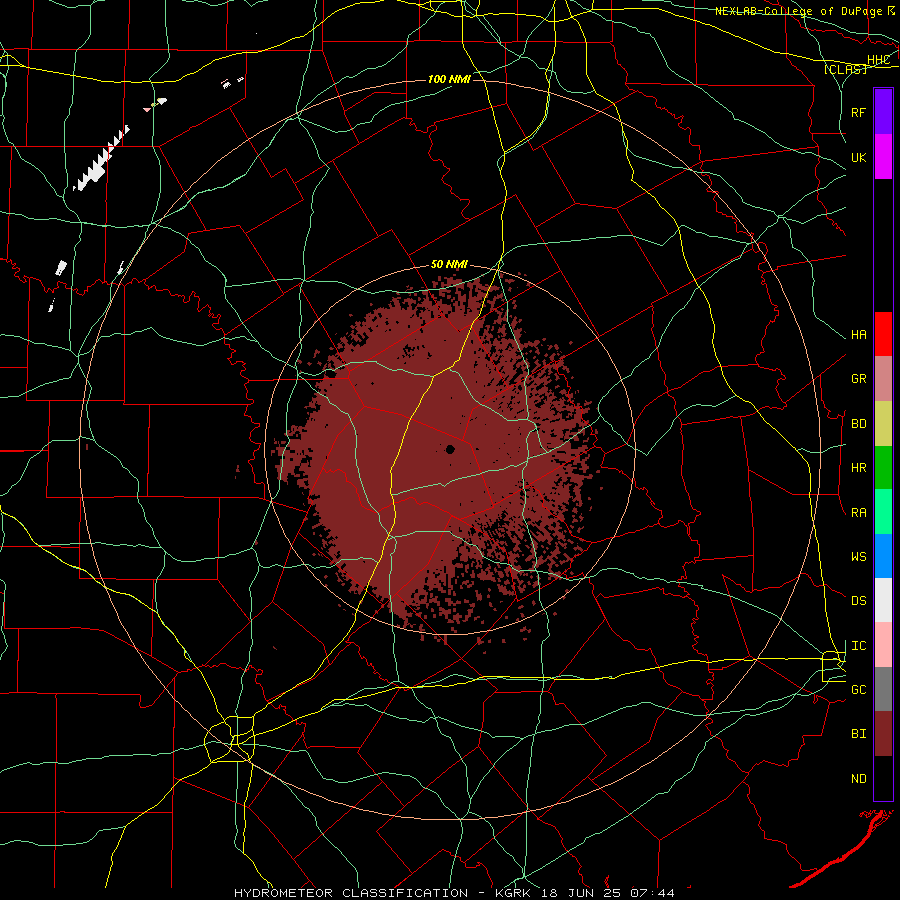Click the red HA legend color swatch
Image resolution: width=900 pixels, height=900 pixels.
pos(883,334)
